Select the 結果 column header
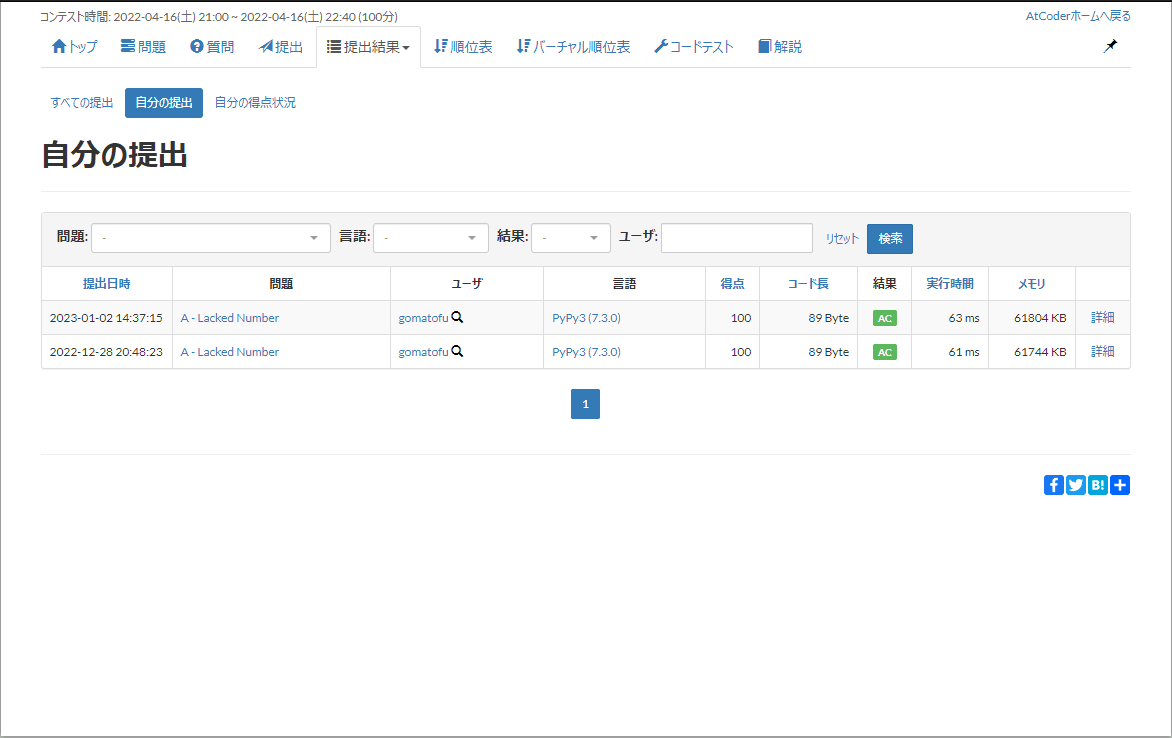The height and width of the screenshot is (738, 1172). 884,283
